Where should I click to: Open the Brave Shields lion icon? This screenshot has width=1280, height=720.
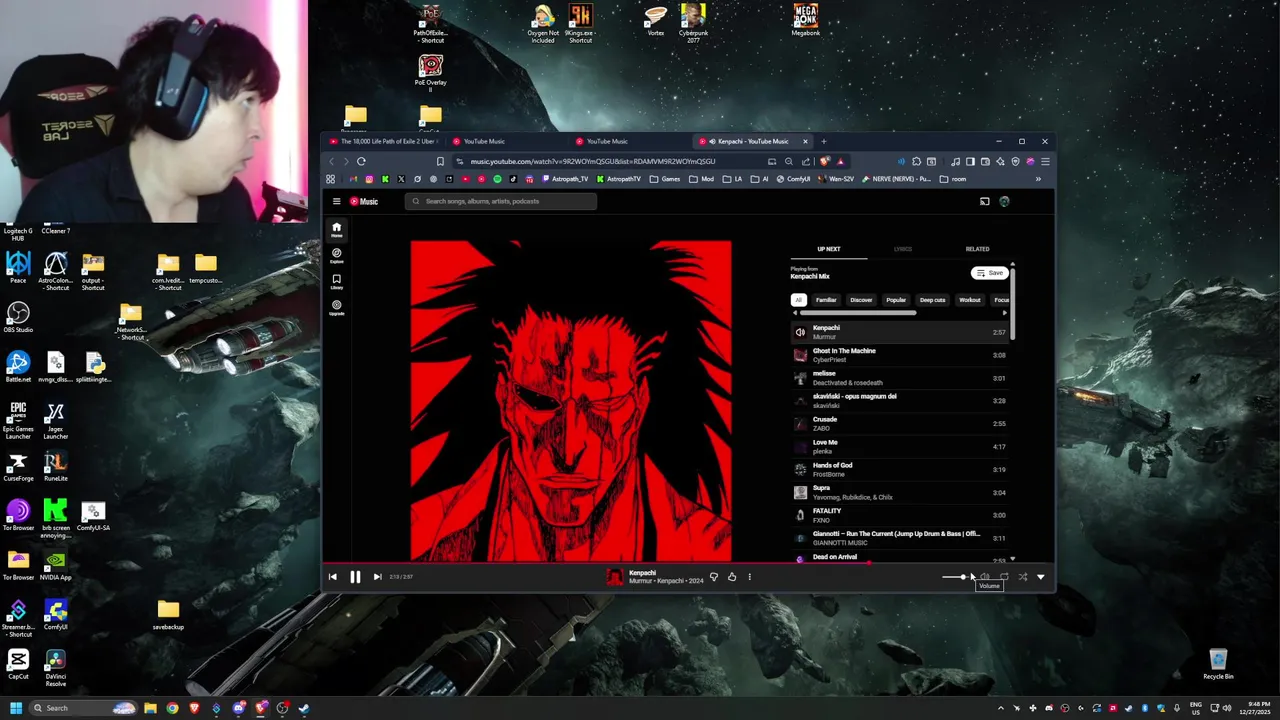pyautogui.click(x=825, y=161)
